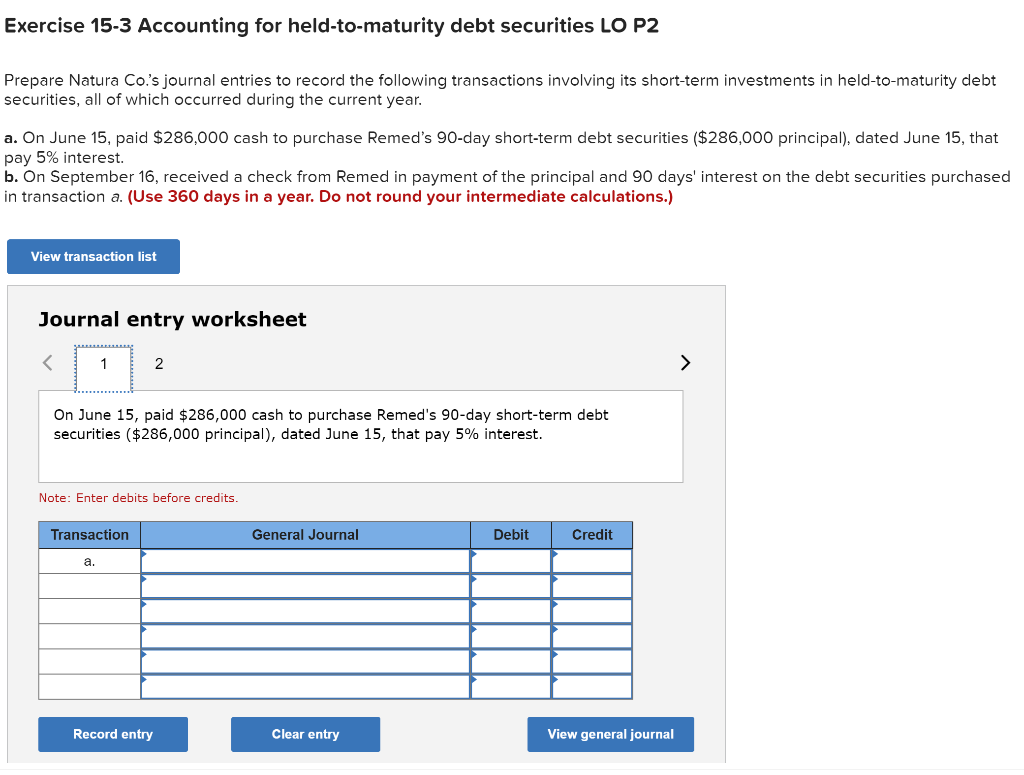The width and height of the screenshot is (1024, 775).
Task: Click the transaction a label cell
Action: click(x=89, y=561)
